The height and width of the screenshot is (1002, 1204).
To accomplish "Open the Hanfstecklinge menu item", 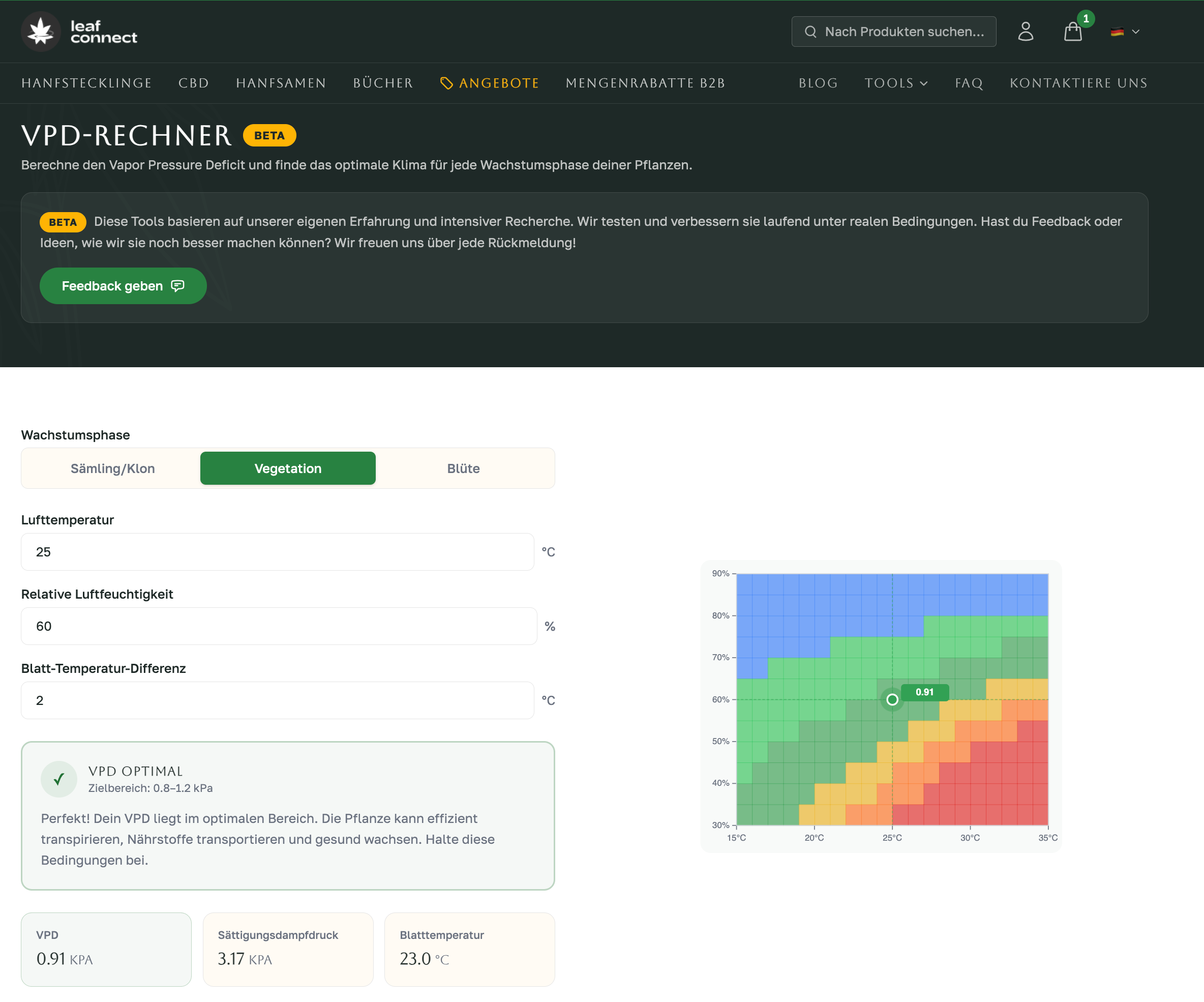I will 86,83.
